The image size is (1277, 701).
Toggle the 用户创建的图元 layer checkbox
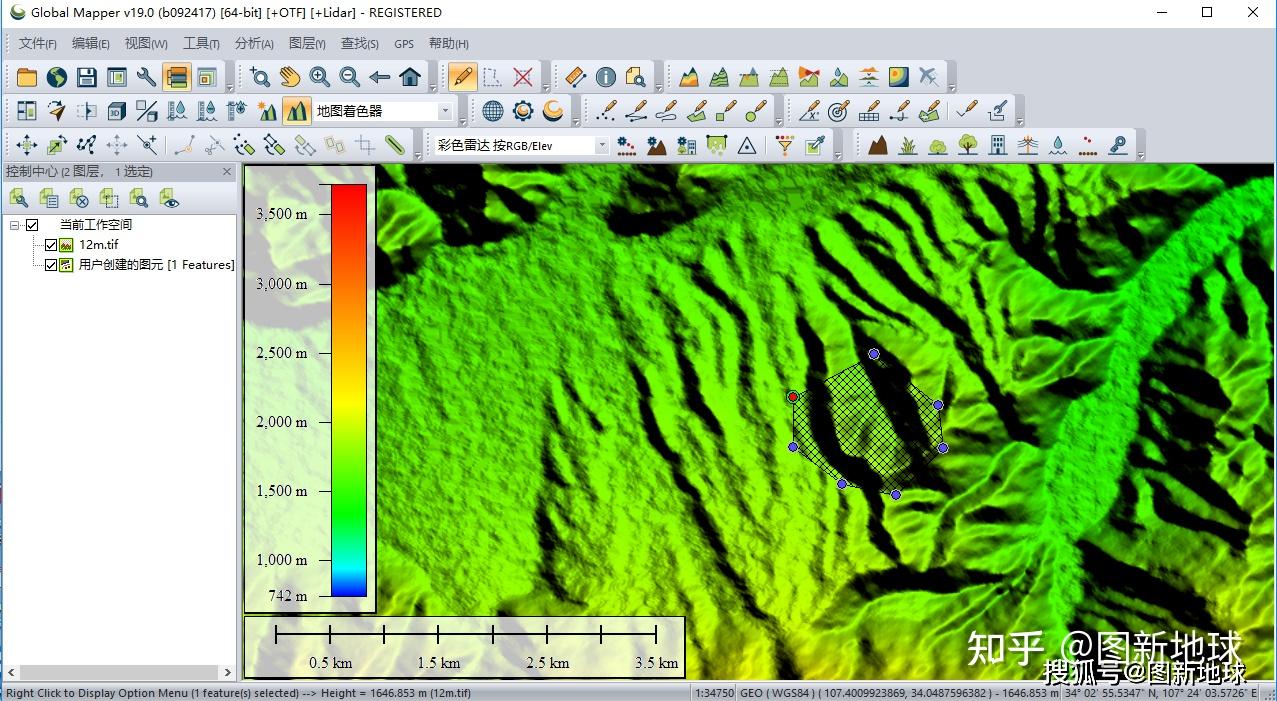tap(52, 265)
